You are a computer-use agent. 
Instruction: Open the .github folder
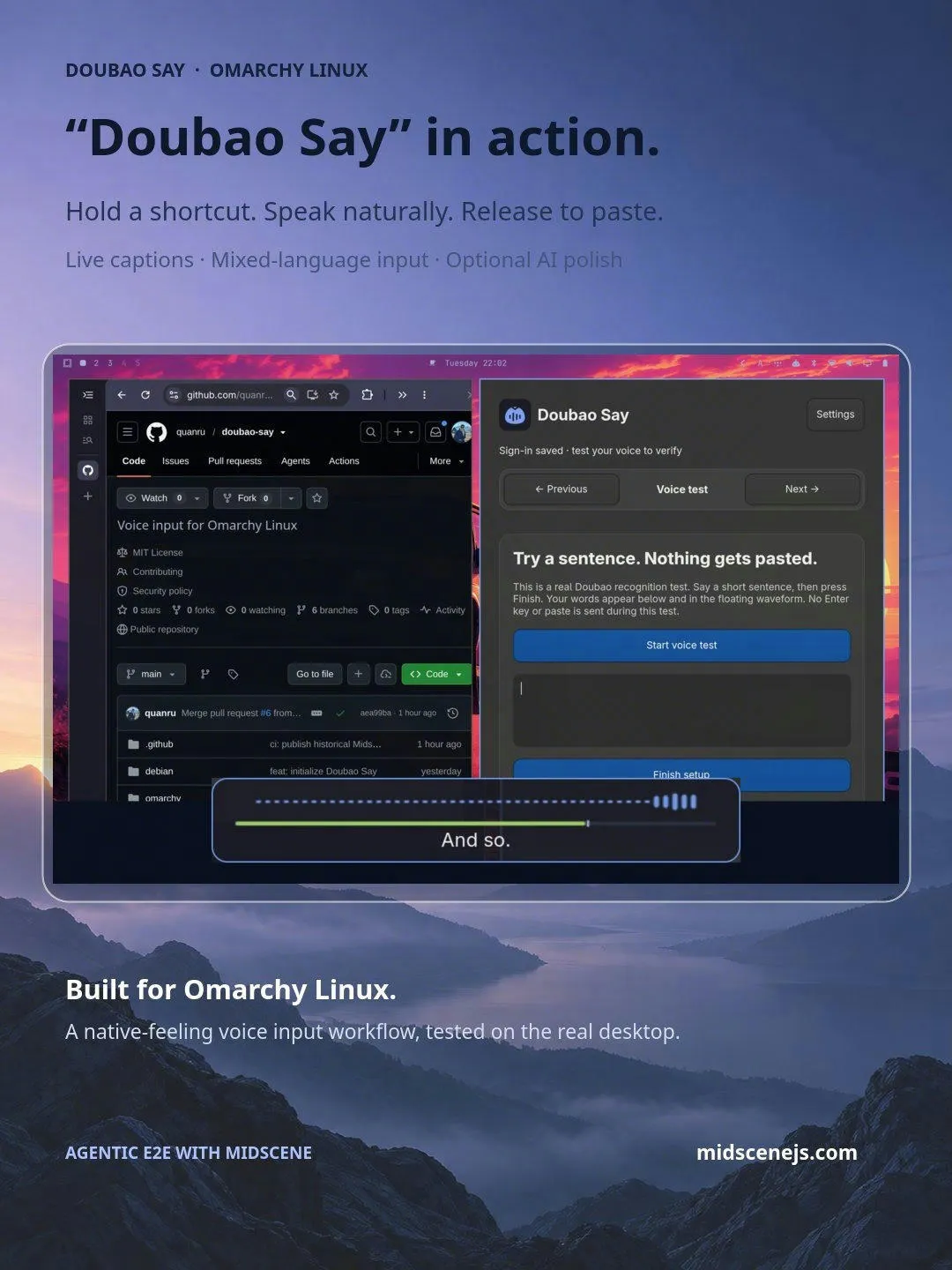point(160,744)
